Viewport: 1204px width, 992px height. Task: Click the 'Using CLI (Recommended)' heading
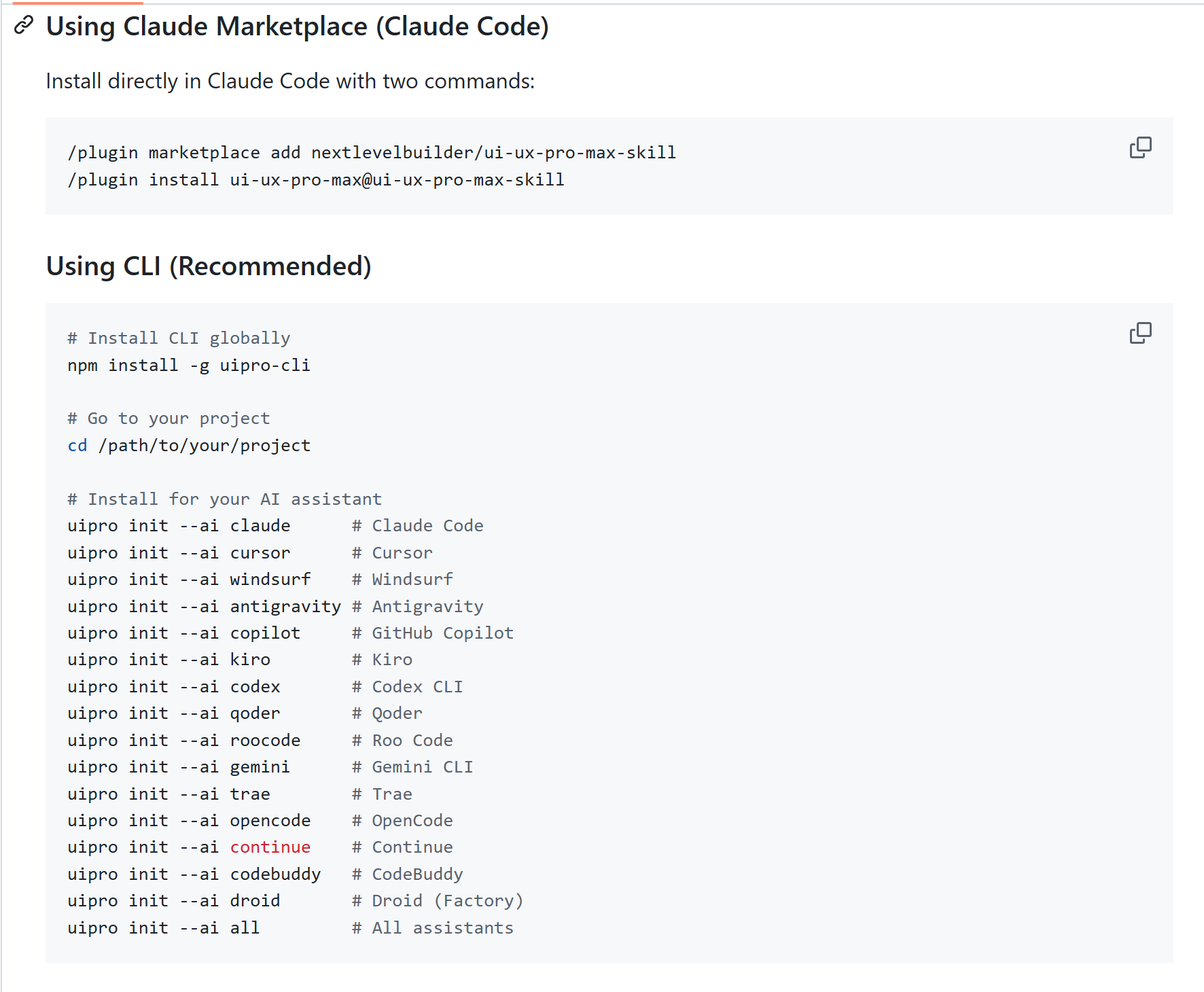(x=209, y=266)
